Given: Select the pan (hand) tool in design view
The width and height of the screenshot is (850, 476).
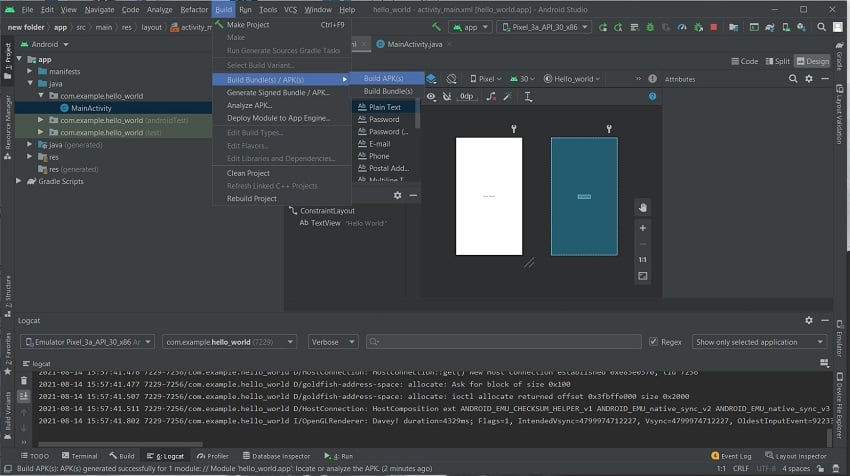Looking at the screenshot, I should tap(643, 208).
